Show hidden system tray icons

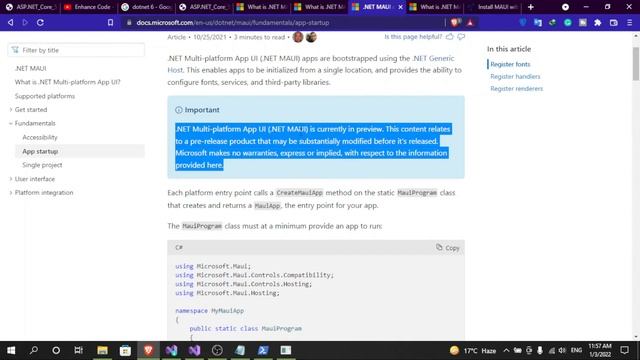506,350
